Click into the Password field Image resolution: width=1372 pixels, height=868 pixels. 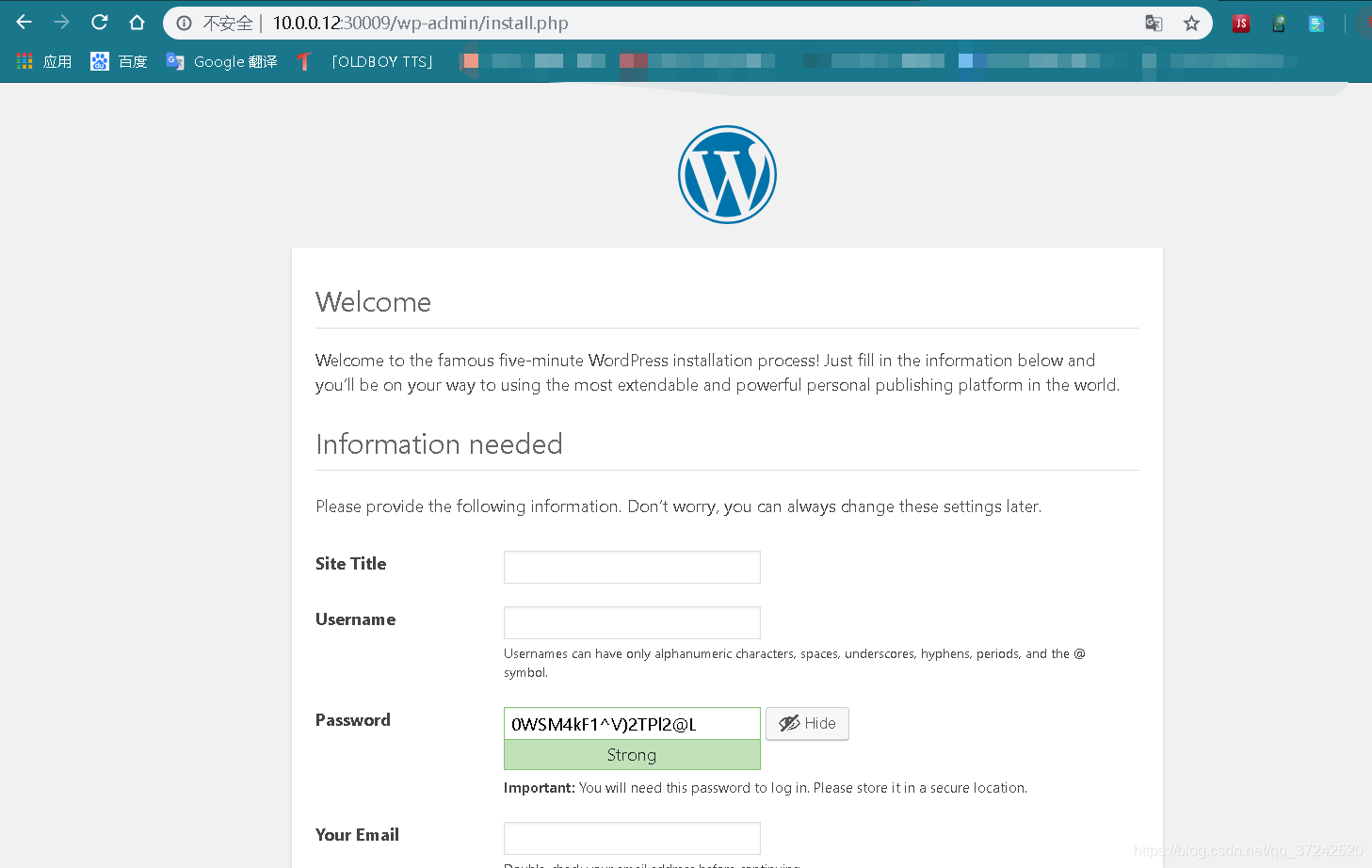pos(632,723)
